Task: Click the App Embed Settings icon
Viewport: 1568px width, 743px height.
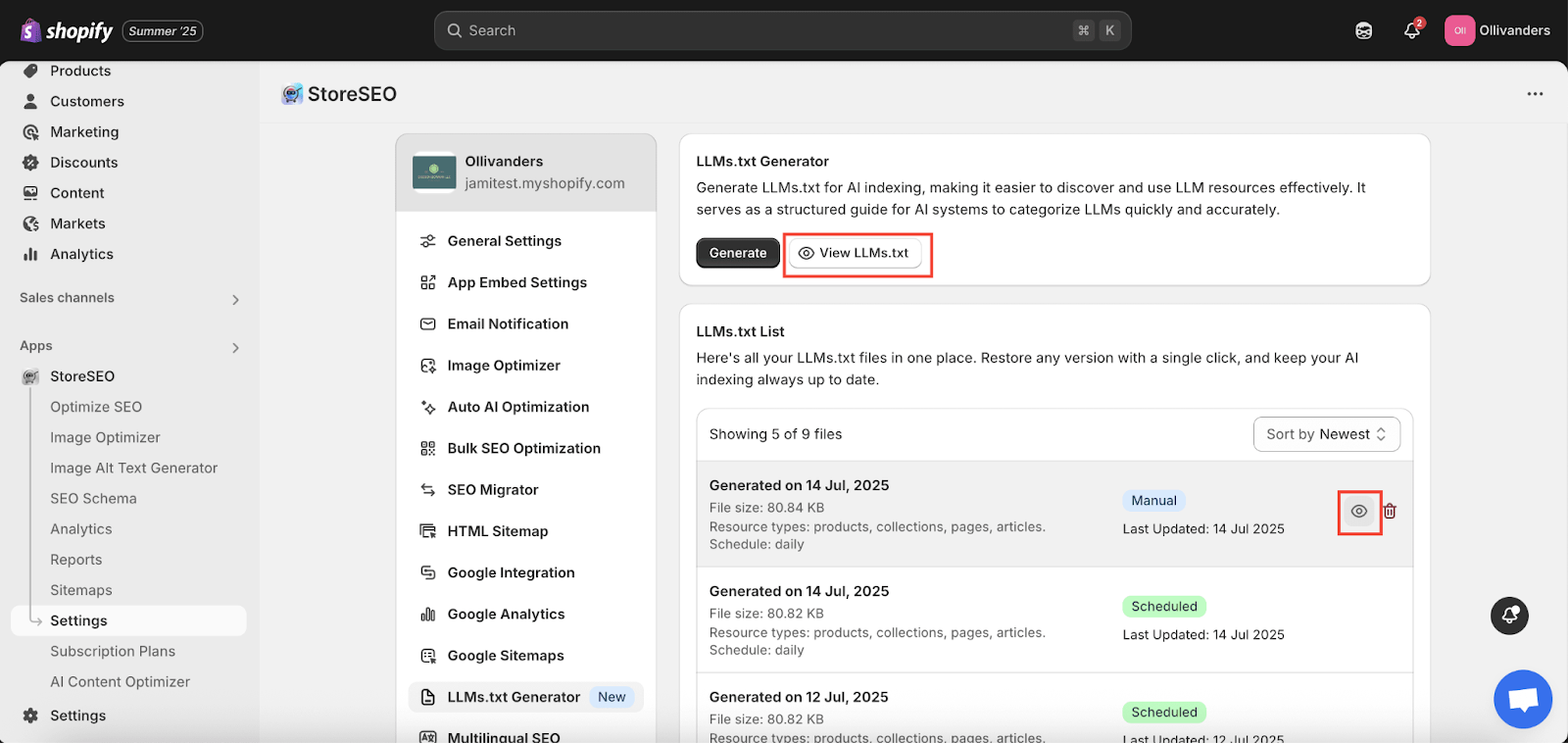Action: [428, 282]
